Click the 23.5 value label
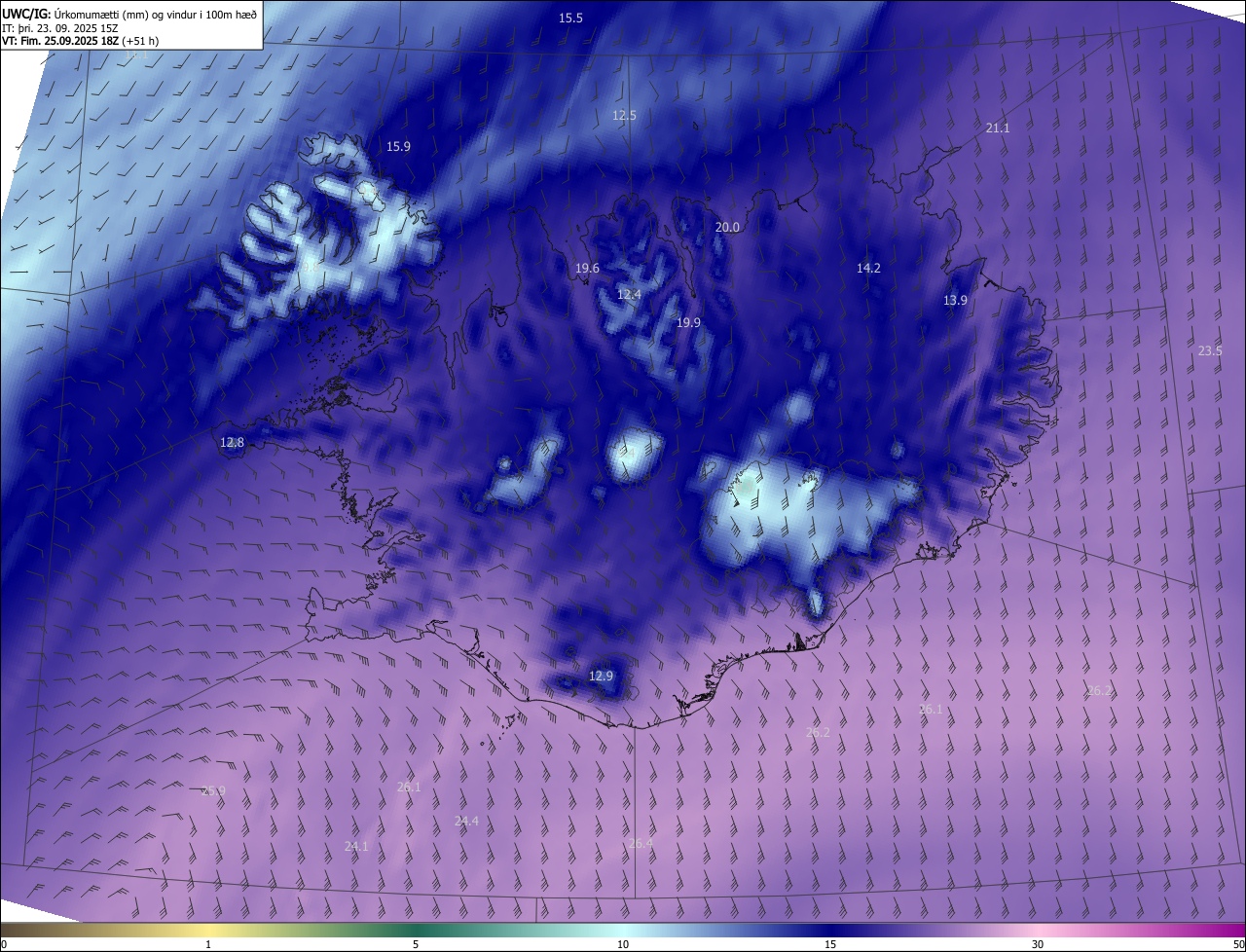Screen dimensions: 1246x952 [1210, 351]
